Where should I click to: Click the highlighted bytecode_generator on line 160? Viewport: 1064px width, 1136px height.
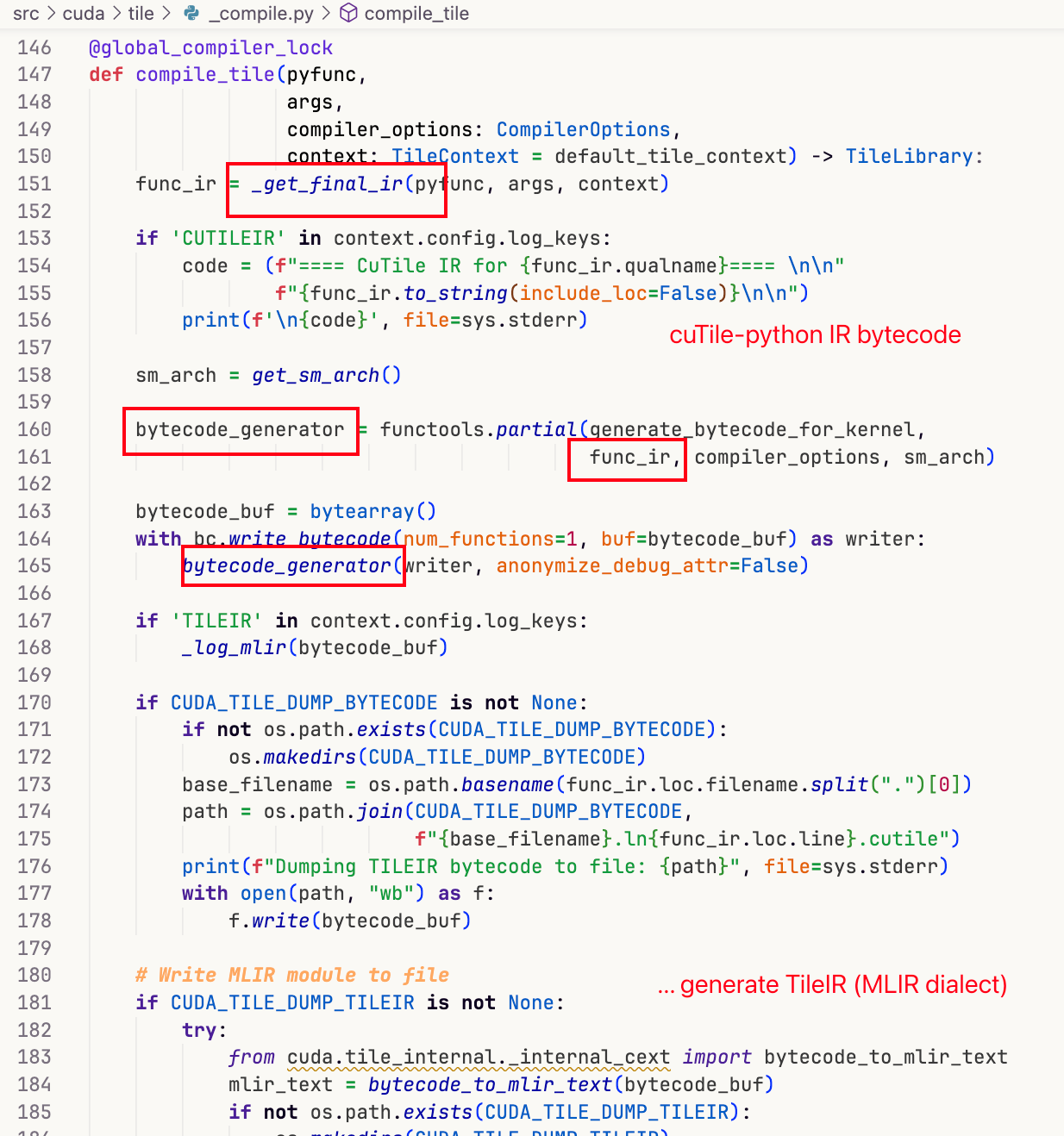pos(240,429)
